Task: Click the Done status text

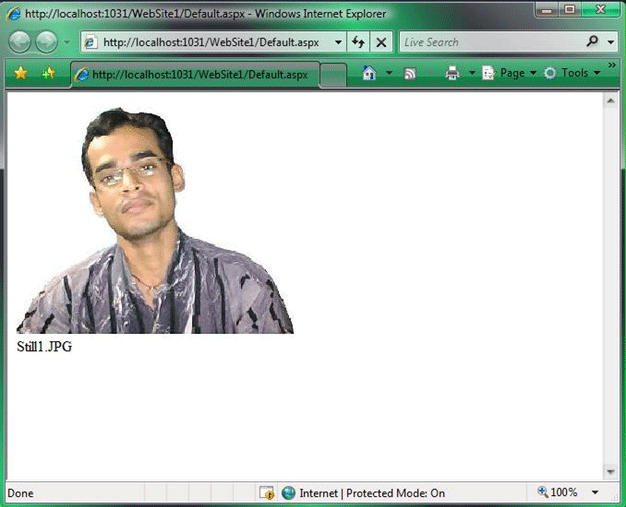Action: 20,493
